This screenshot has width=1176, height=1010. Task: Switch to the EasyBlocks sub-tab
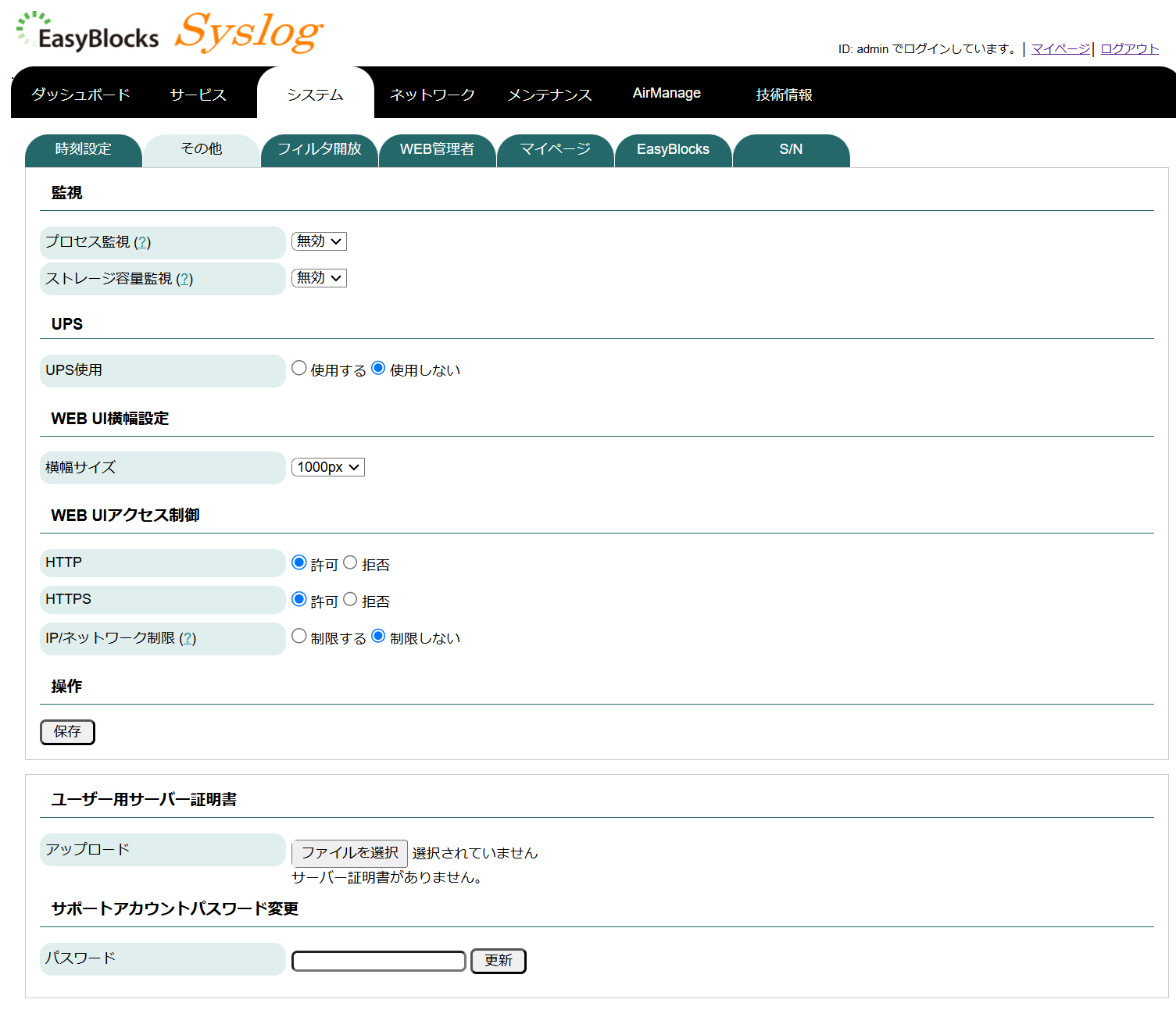tap(674, 150)
